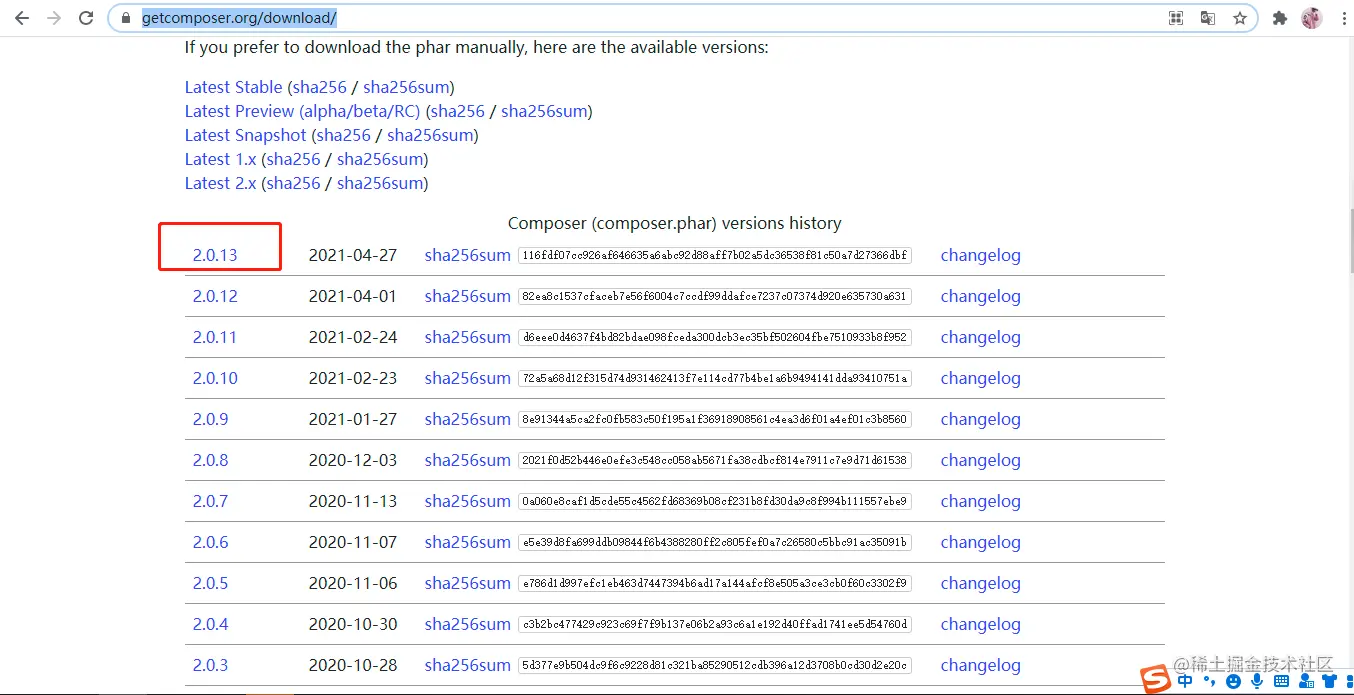Open the Latest Stable download link

(233, 87)
